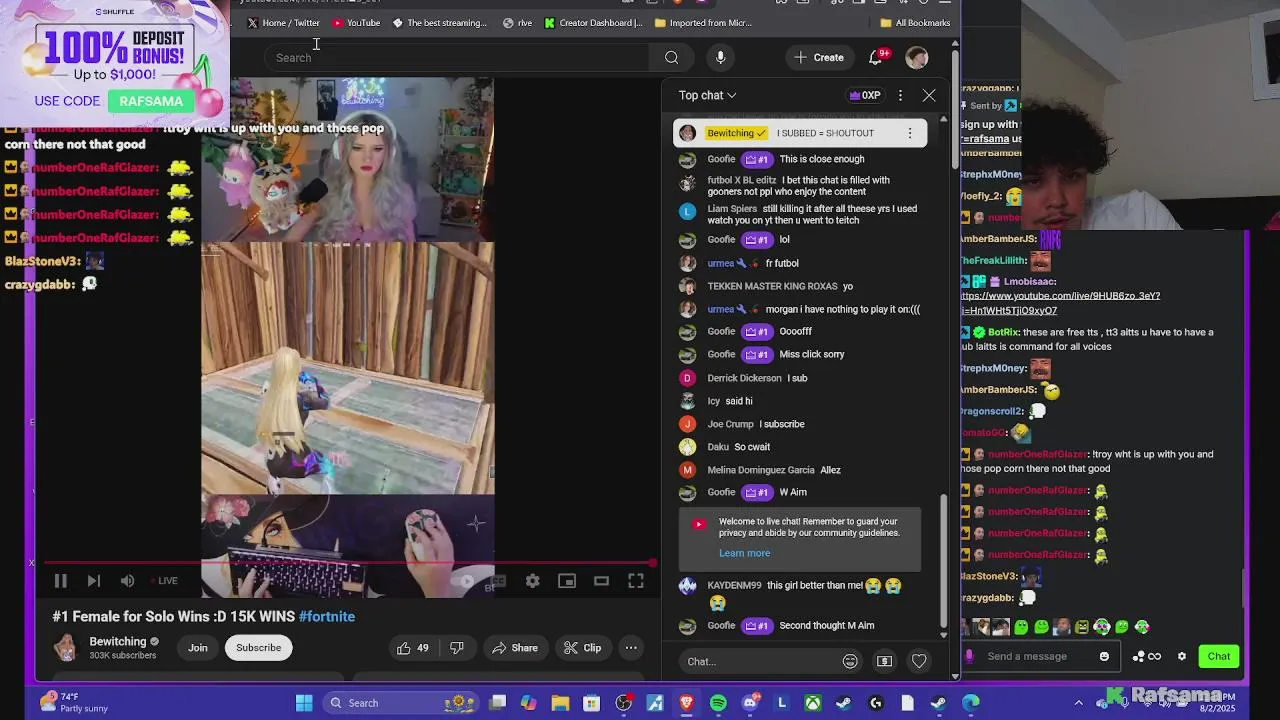Screen dimensions: 1280x720
Task: Search with your voice microphone
Action: [720, 58]
